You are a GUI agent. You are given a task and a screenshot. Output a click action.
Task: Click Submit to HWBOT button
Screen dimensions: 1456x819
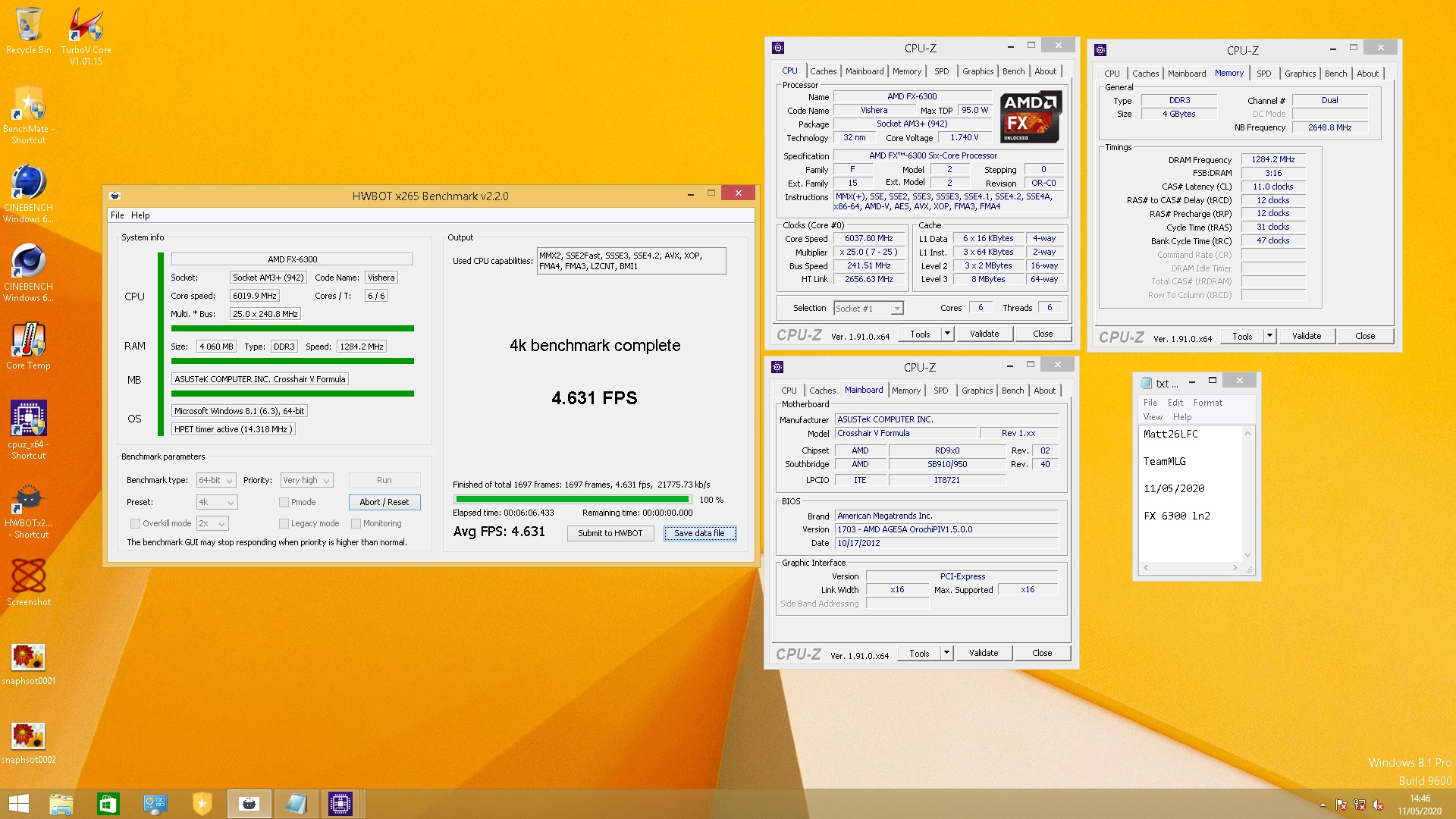610,533
